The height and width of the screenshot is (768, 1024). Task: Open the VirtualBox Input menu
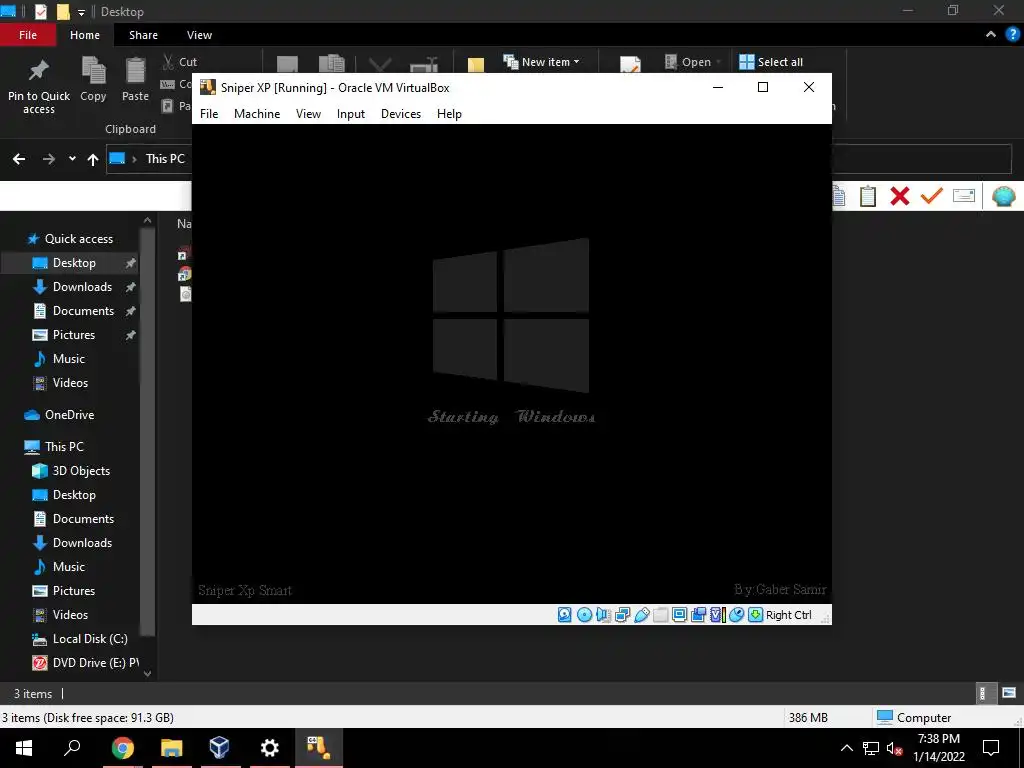click(x=351, y=114)
